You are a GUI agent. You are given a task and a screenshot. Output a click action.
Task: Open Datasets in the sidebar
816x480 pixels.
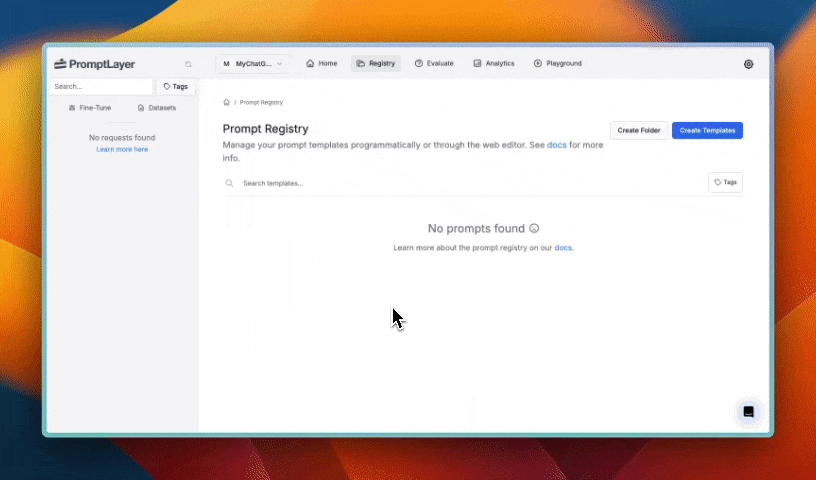[157, 107]
